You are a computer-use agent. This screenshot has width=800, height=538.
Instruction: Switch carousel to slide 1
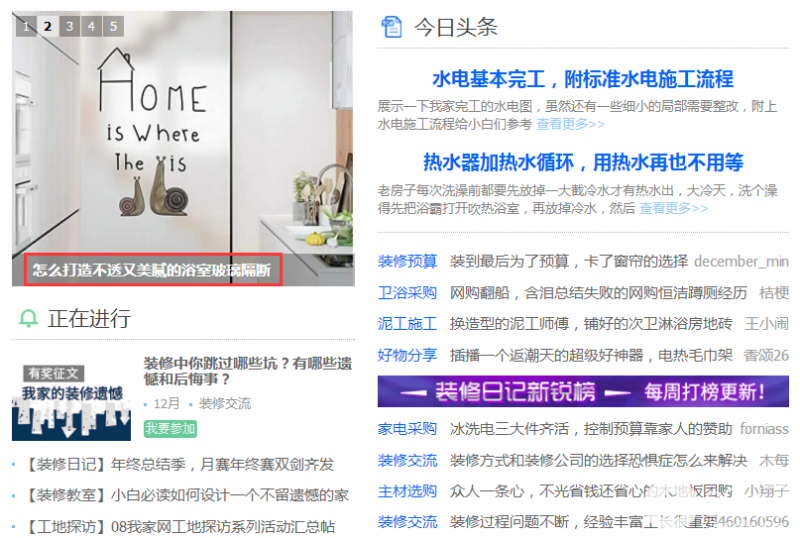coord(26,26)
